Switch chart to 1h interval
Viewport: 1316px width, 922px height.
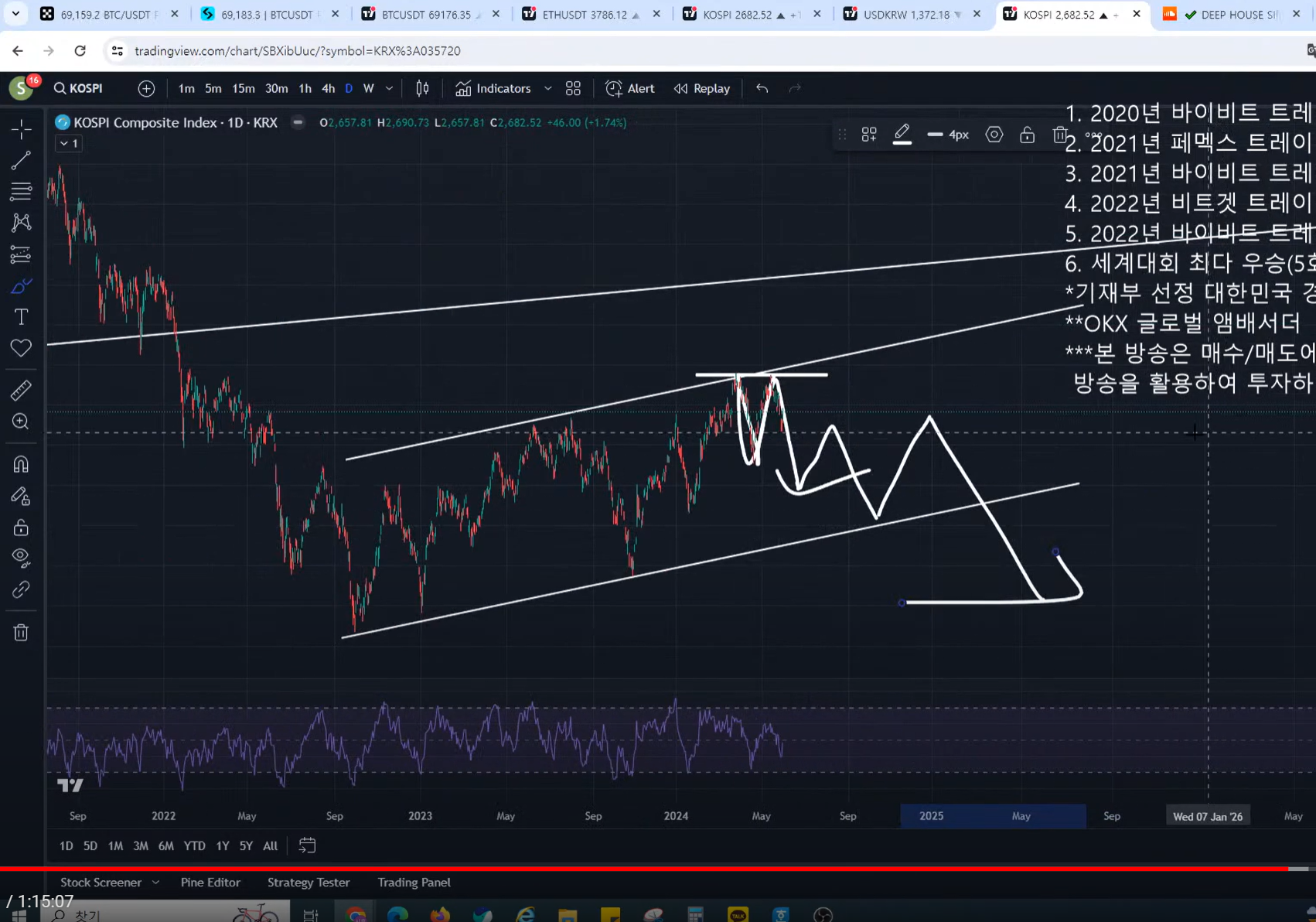click(305, 88)
